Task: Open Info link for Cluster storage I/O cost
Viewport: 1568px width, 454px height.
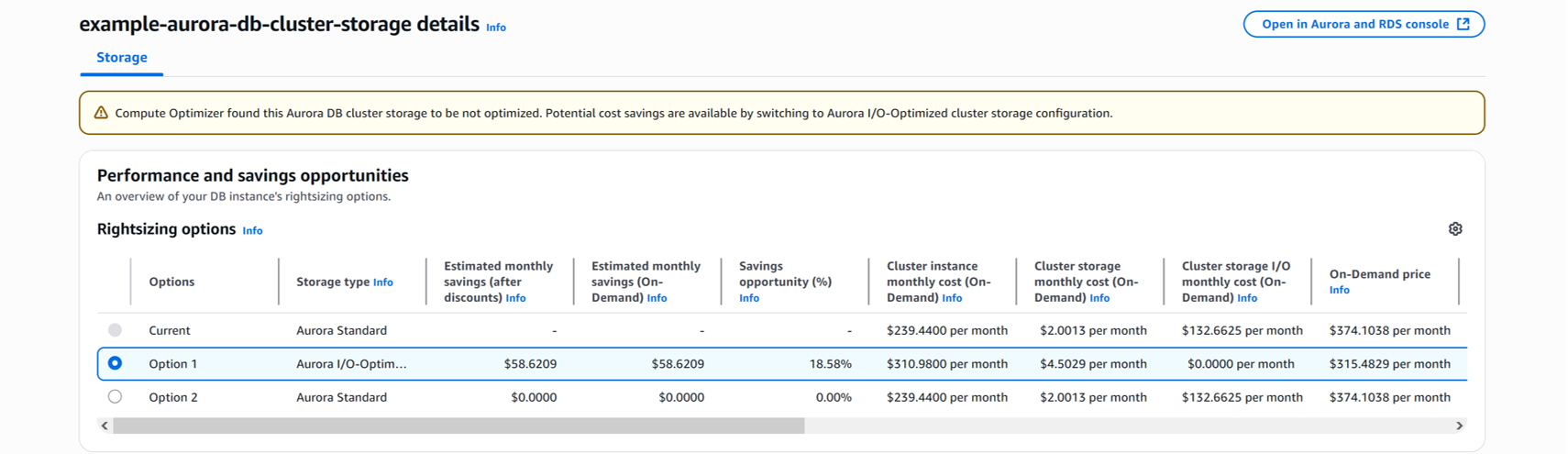Action: click(1247, 298)
